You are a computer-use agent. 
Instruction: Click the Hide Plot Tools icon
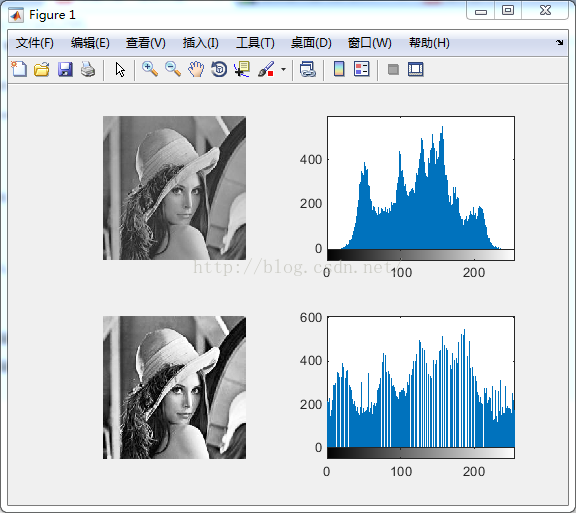pyautogui.click(x=393, y=69)
